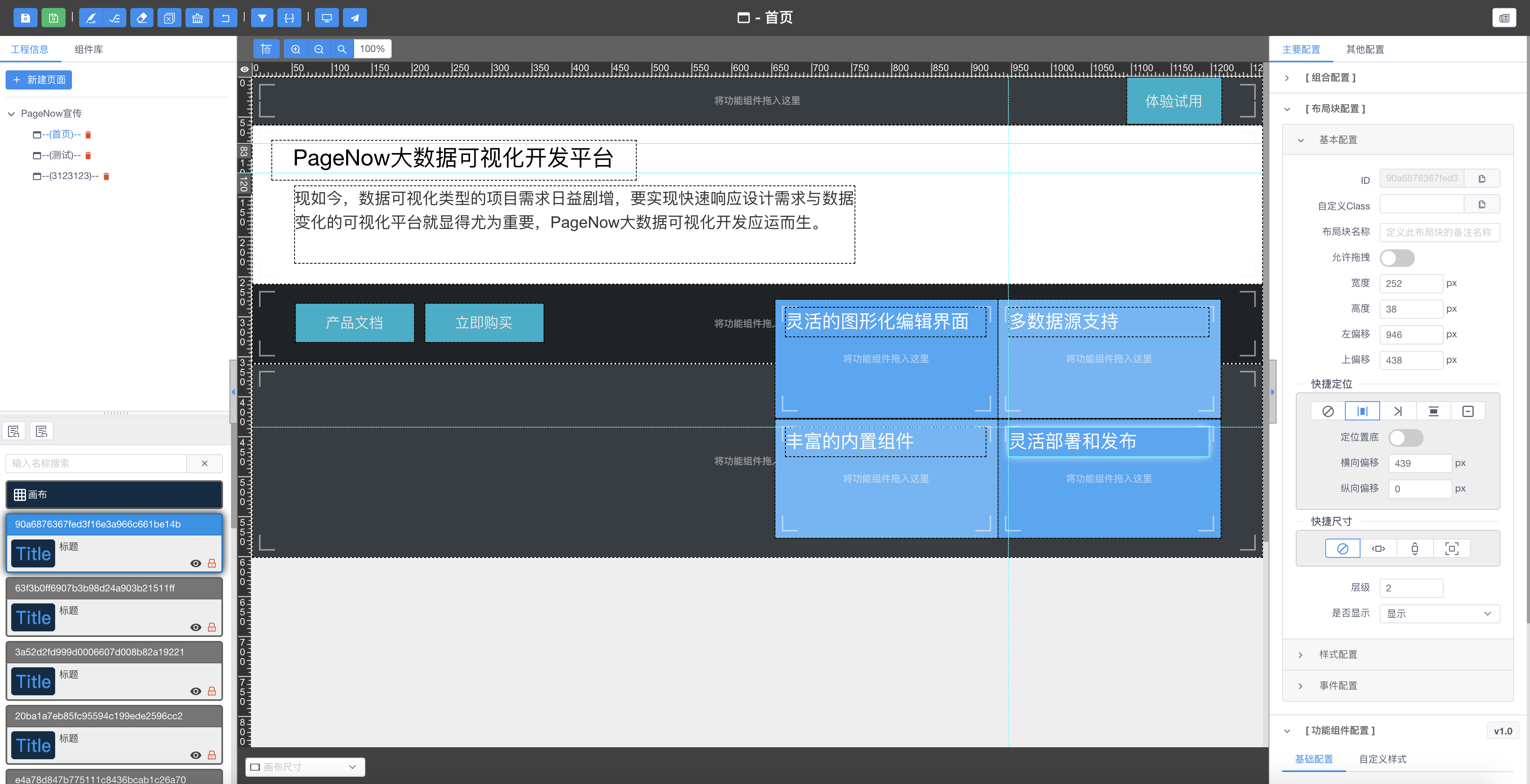Open the curly braces code icon

coord(289,18)
